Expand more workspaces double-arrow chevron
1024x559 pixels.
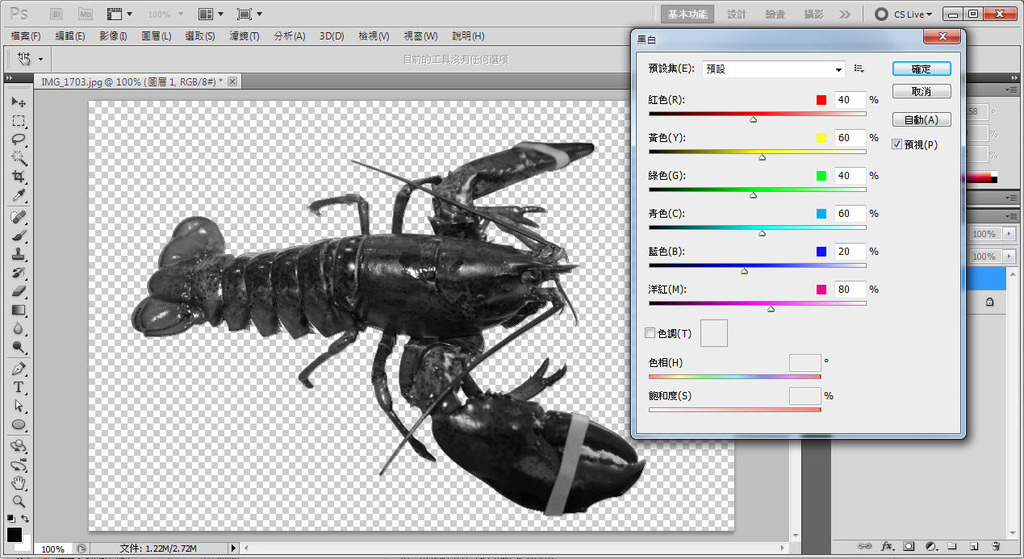click(845, 14)
